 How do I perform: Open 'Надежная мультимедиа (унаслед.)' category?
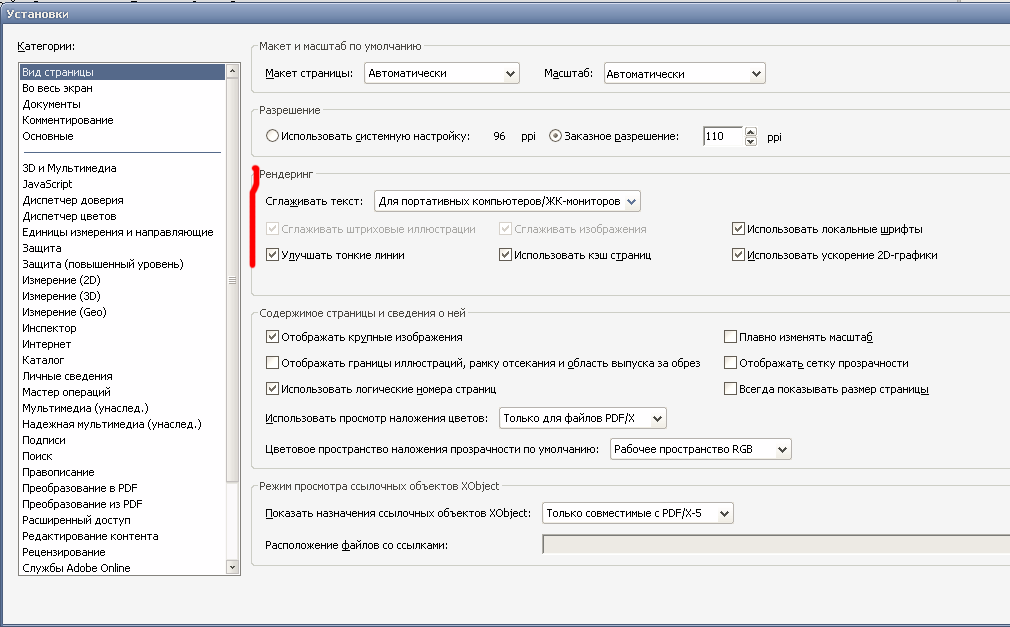[111, 424]
